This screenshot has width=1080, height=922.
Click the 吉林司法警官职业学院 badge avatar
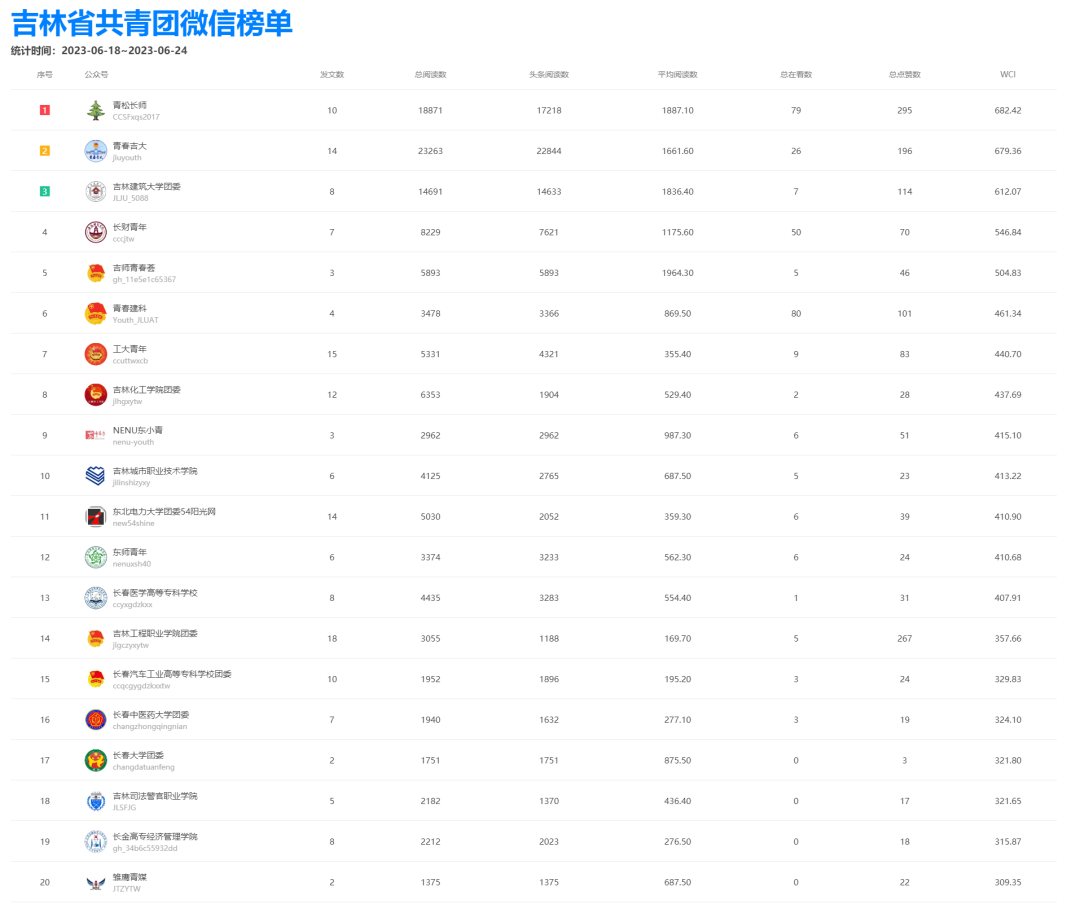click(96, 801)
